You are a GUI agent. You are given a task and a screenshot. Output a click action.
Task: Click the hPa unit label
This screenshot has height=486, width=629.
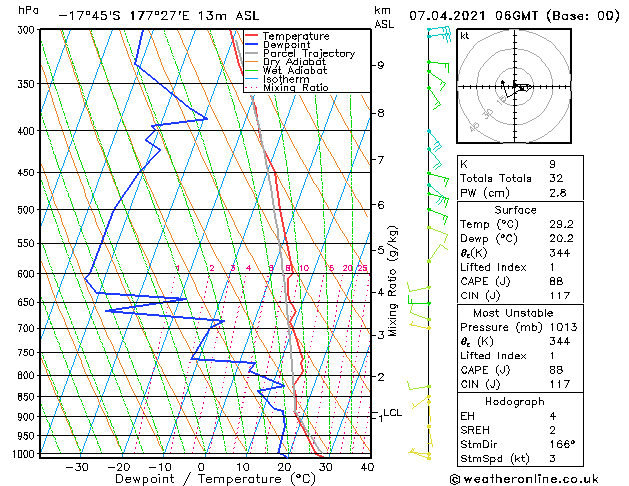point(28,10)
